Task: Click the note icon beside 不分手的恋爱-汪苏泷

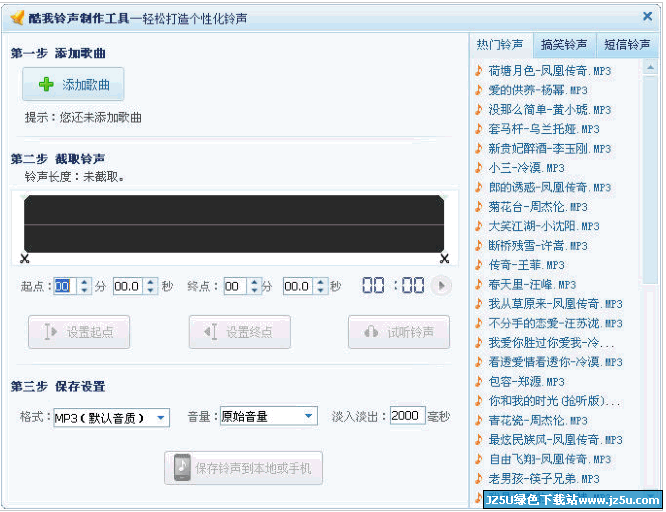Action: (x=479, y=323)
